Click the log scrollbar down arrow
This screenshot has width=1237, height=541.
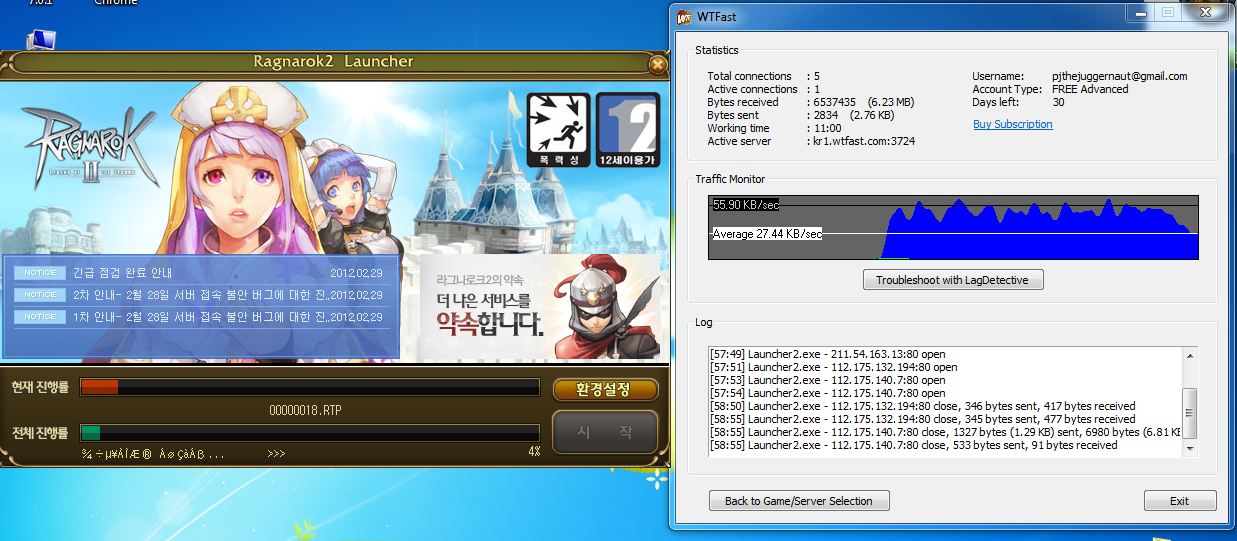pos(1190,450)
